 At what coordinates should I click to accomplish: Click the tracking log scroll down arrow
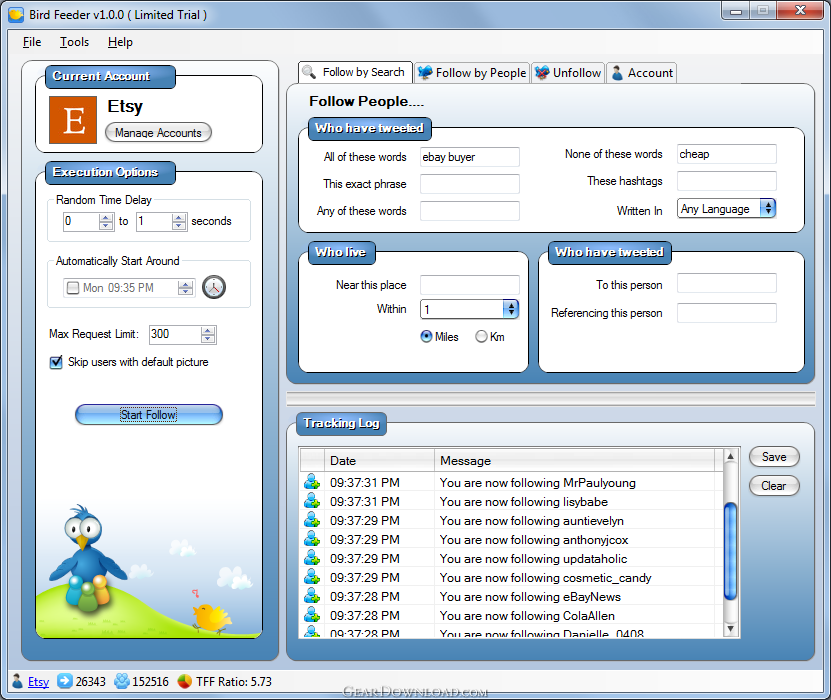(x=730, y=629)
